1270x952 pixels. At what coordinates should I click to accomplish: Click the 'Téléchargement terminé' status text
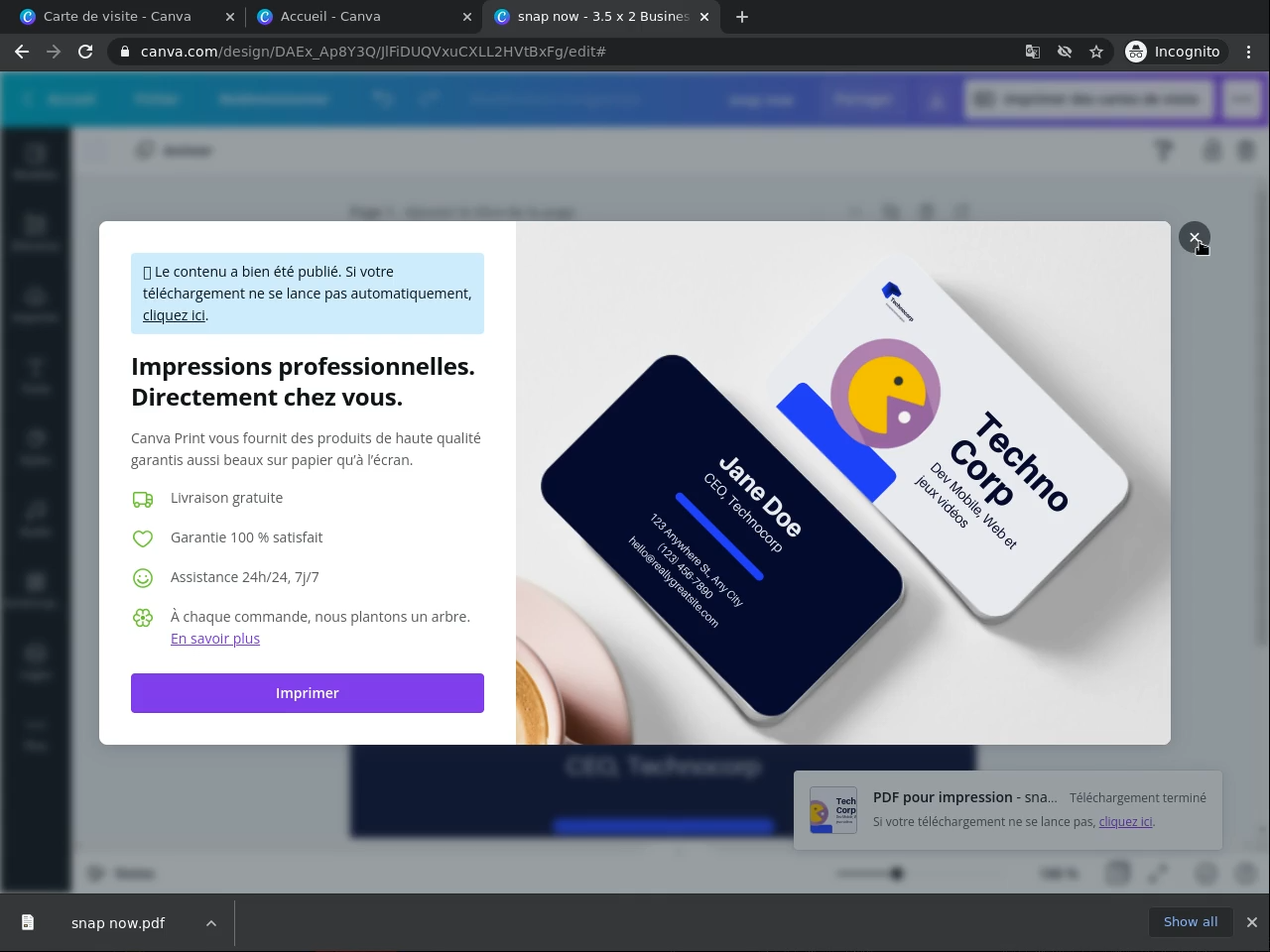1138,797
